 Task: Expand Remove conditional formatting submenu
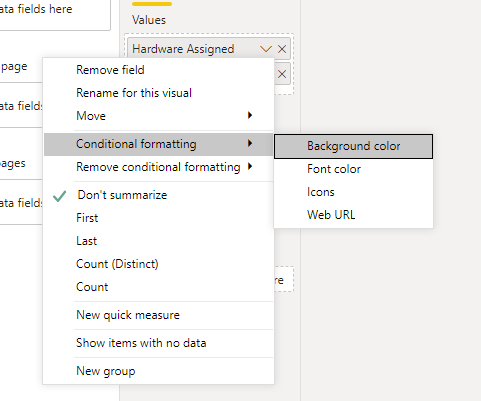pos(159,167)
